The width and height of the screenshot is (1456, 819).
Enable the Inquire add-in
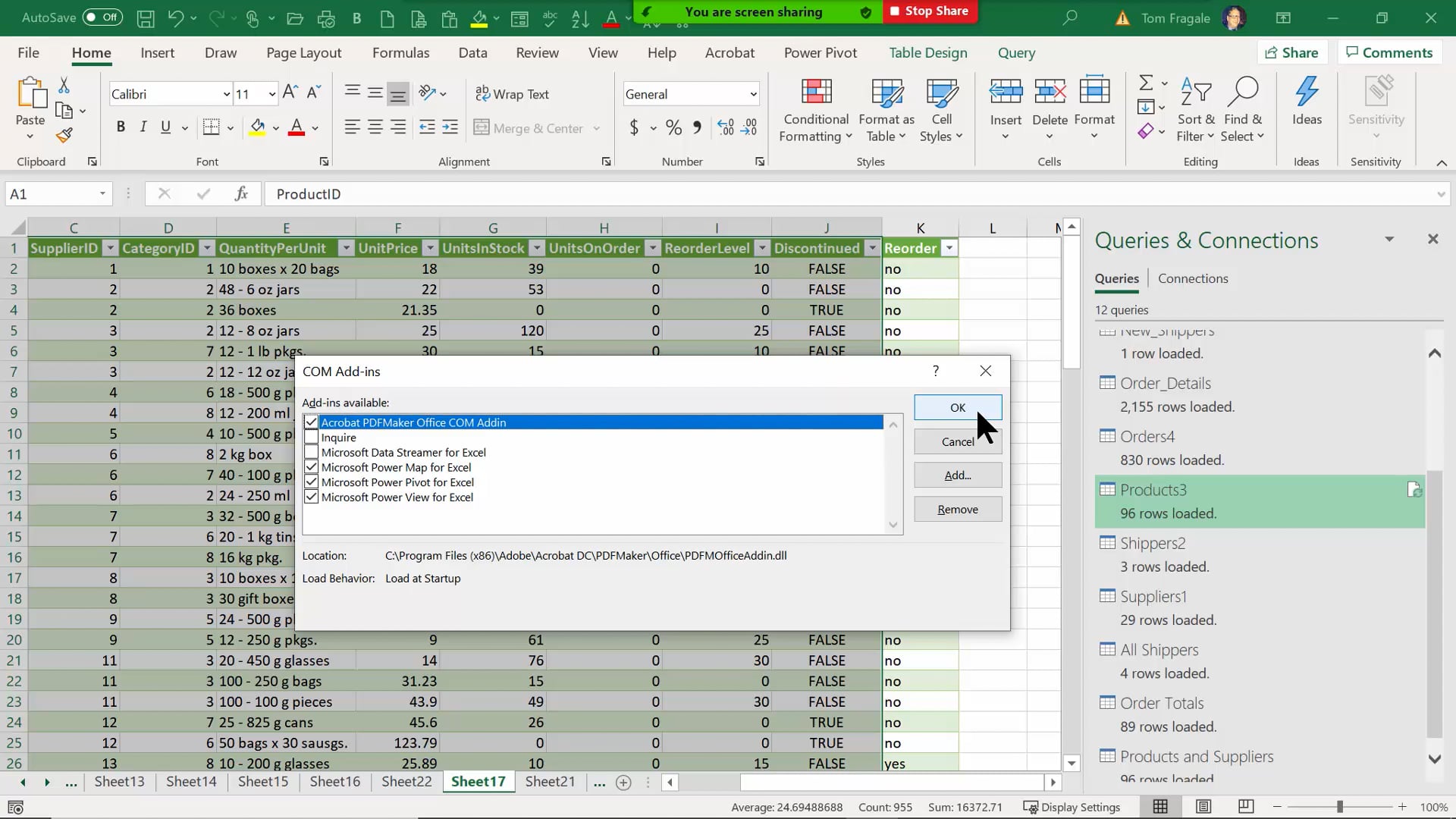pos(311,437)
